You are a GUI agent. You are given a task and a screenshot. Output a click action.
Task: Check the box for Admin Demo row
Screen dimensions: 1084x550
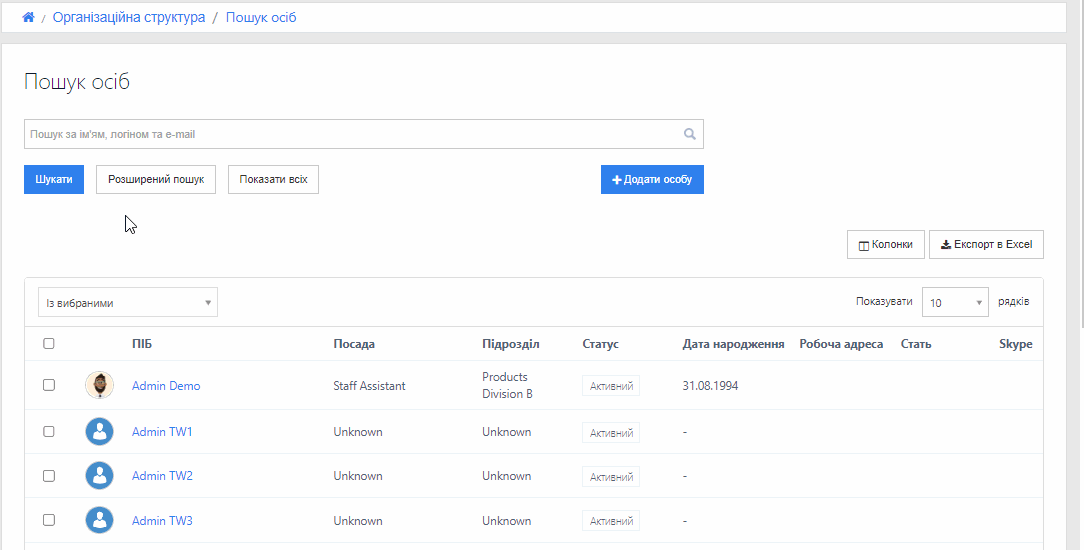coord(49,385)
